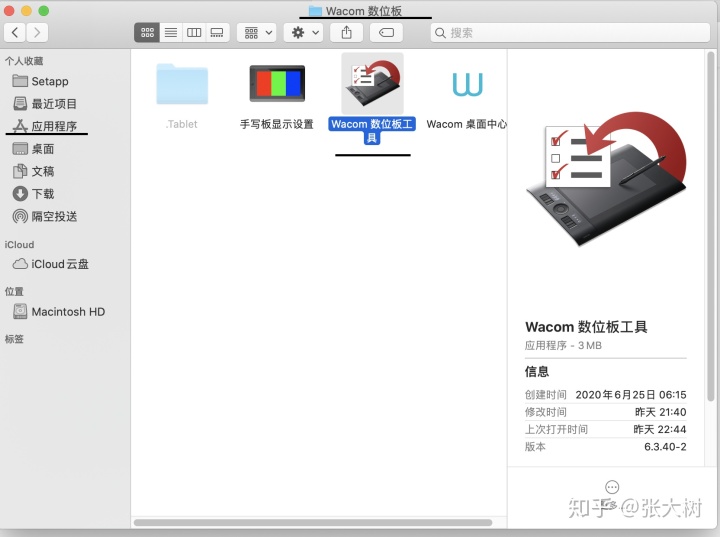
Task: Select Macintosh HD in the sidebar
Action: tap(59, 311)
